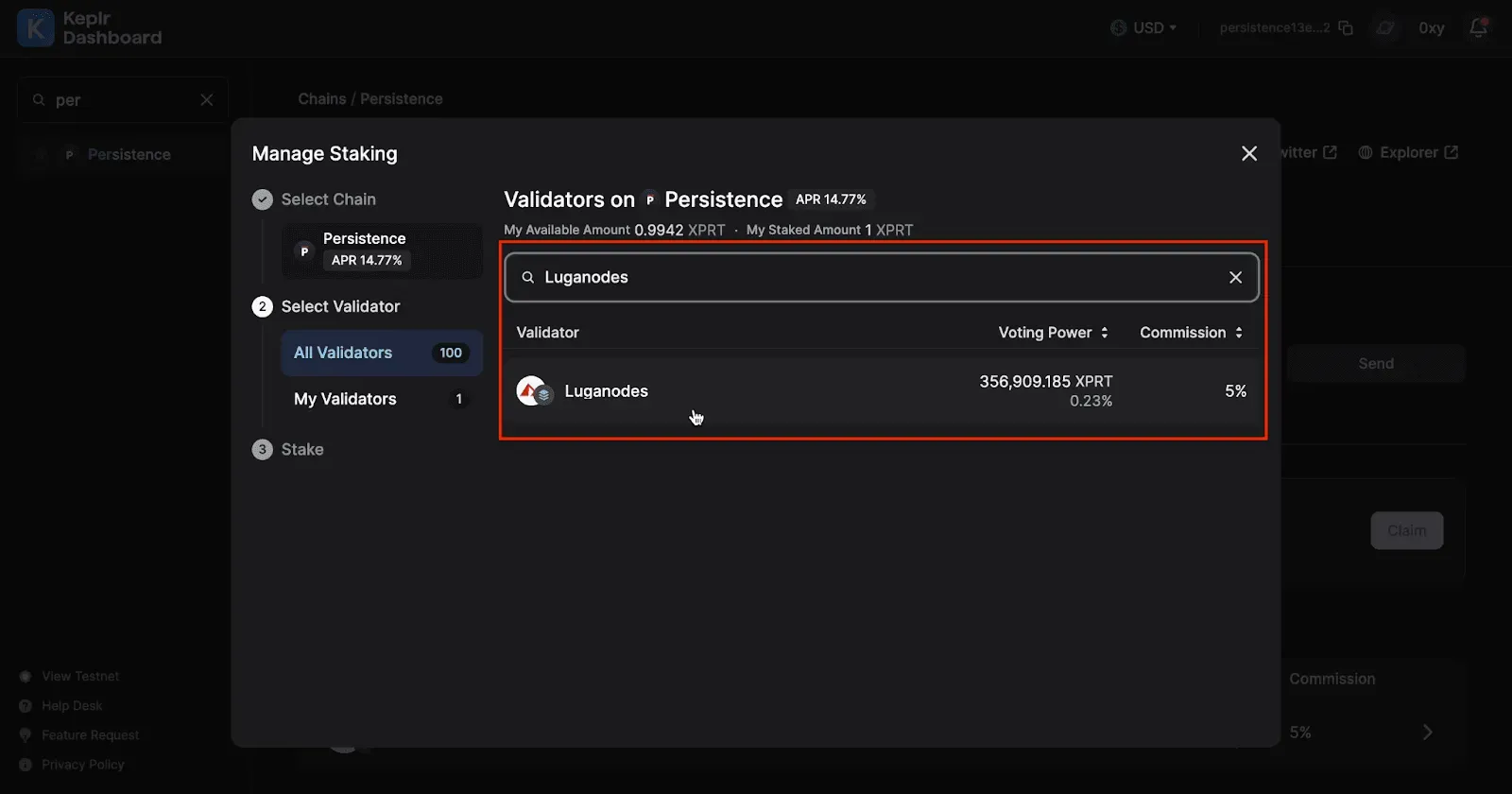Click the 356,909.185 XPRT voting power value
This screenshot has width=1512, height=794.
pos(1046,381)
